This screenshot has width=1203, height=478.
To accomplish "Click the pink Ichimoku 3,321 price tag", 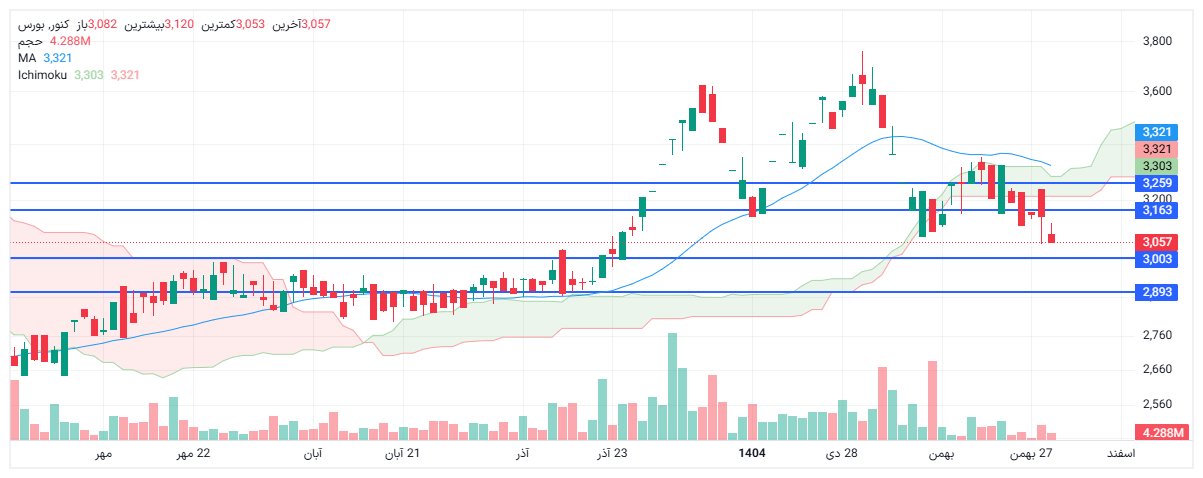I will [x=1157, y=149].
